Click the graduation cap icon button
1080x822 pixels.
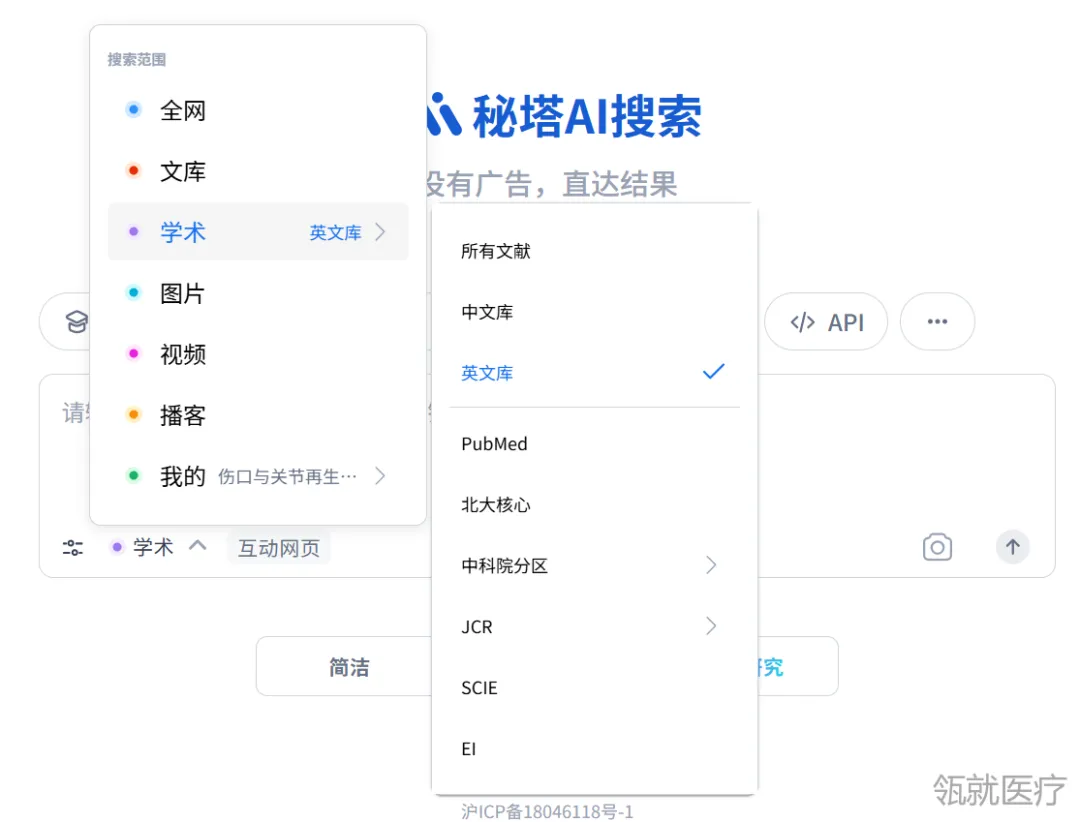click(x=76, y=322)
